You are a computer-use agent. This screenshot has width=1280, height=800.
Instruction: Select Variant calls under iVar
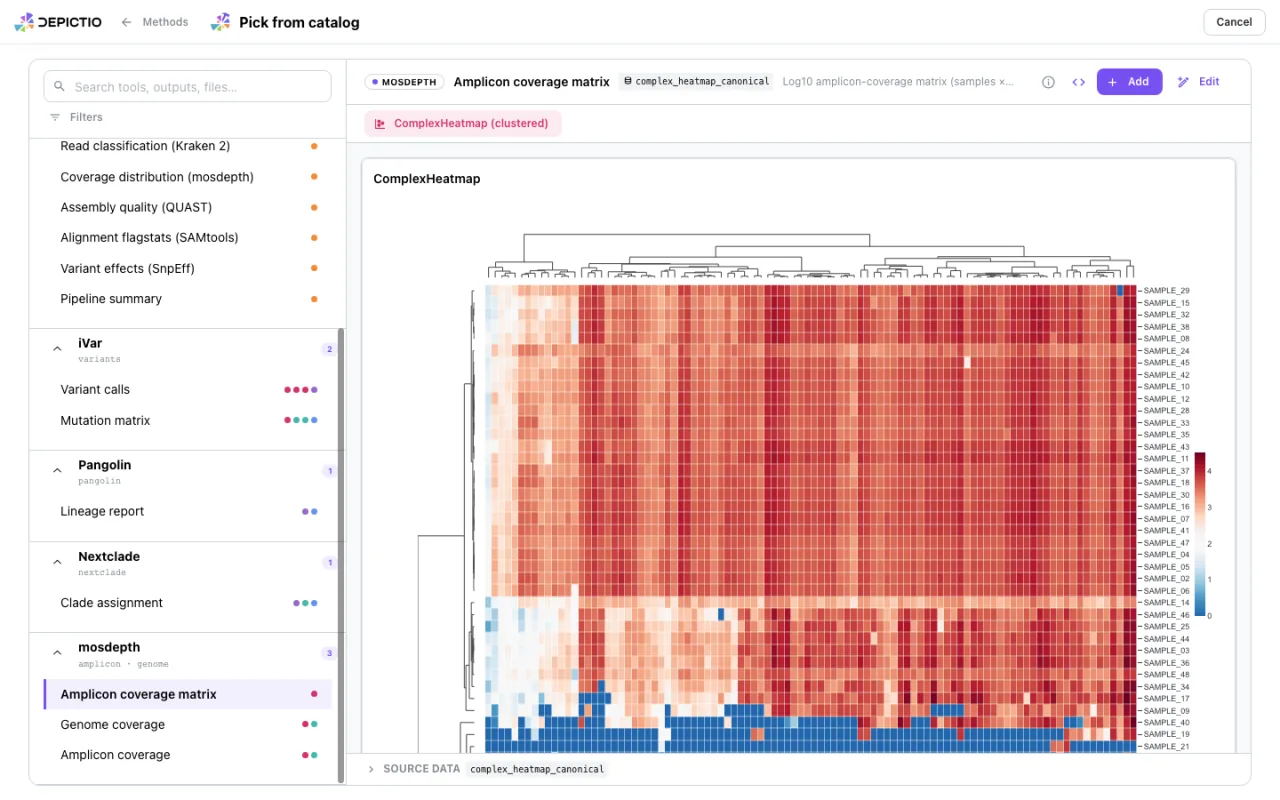coord(188,390)
